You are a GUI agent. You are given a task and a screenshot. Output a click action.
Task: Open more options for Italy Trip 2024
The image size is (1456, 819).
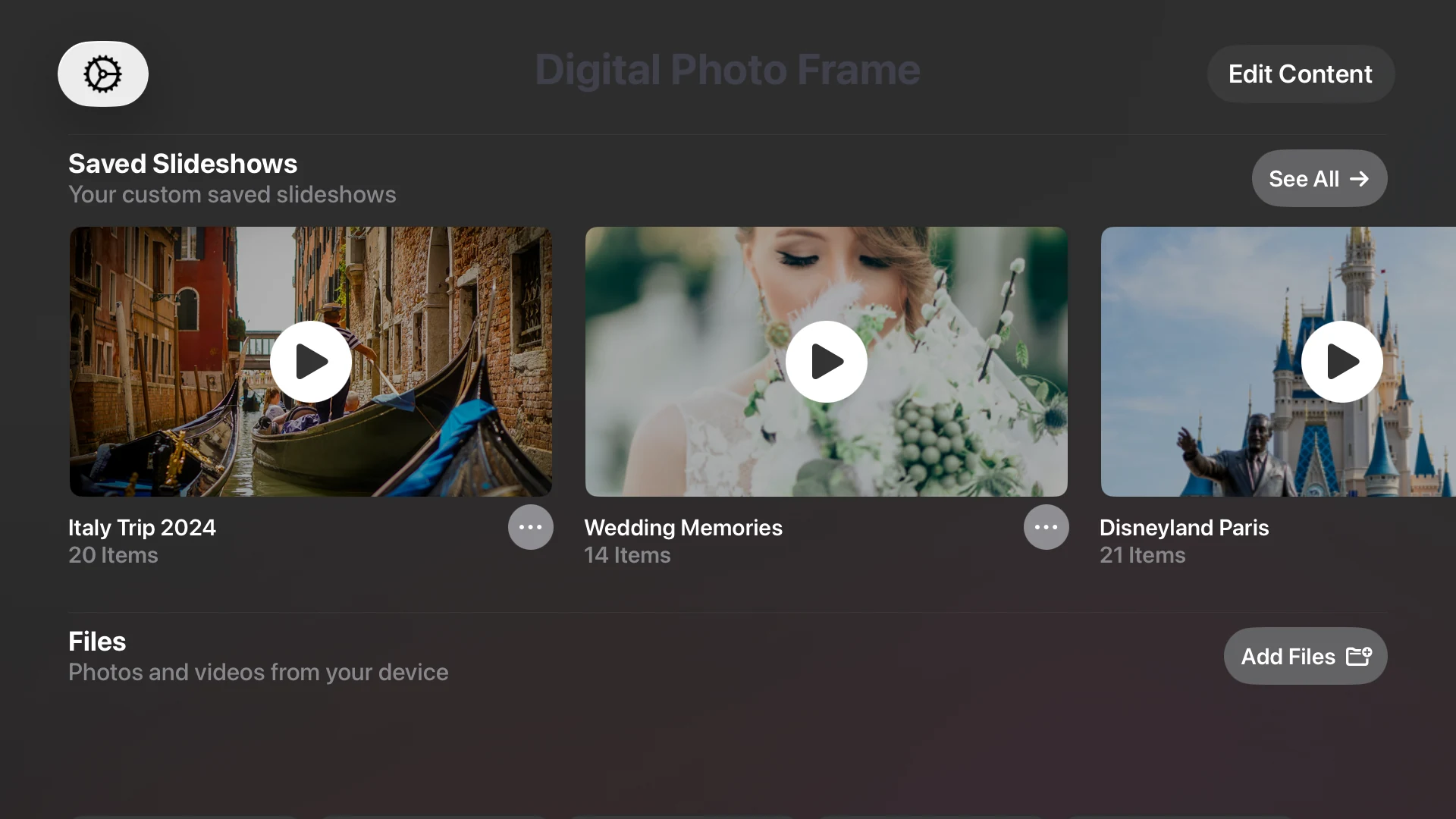coord(531,527)
